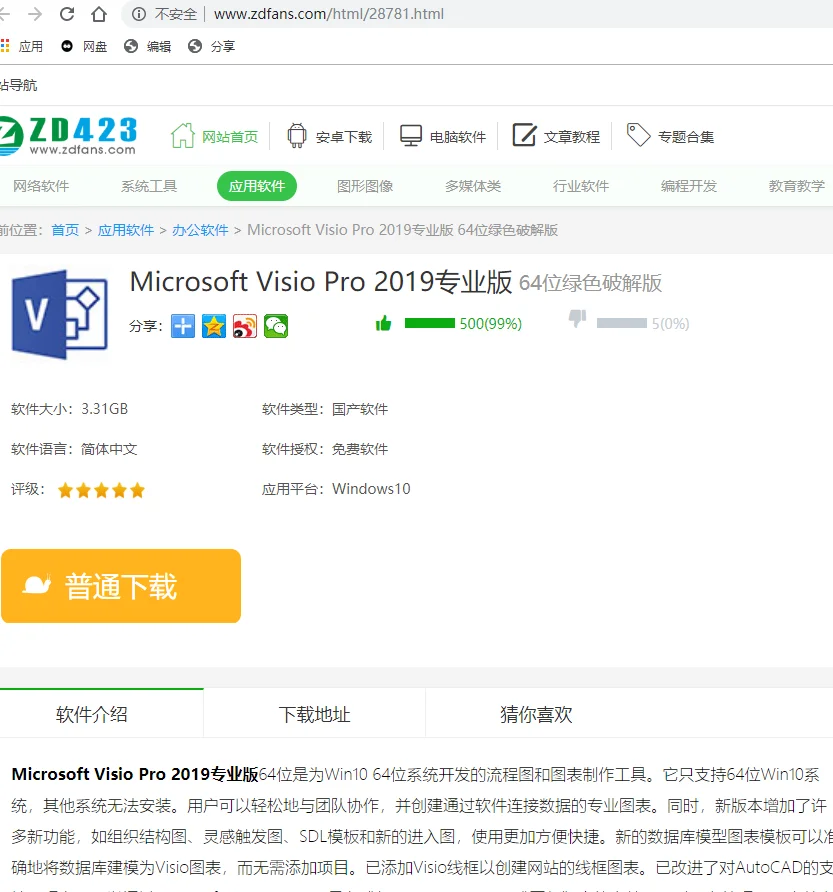Select 编程开发 category
Screen dimensions: 833x892
[688, 186]
